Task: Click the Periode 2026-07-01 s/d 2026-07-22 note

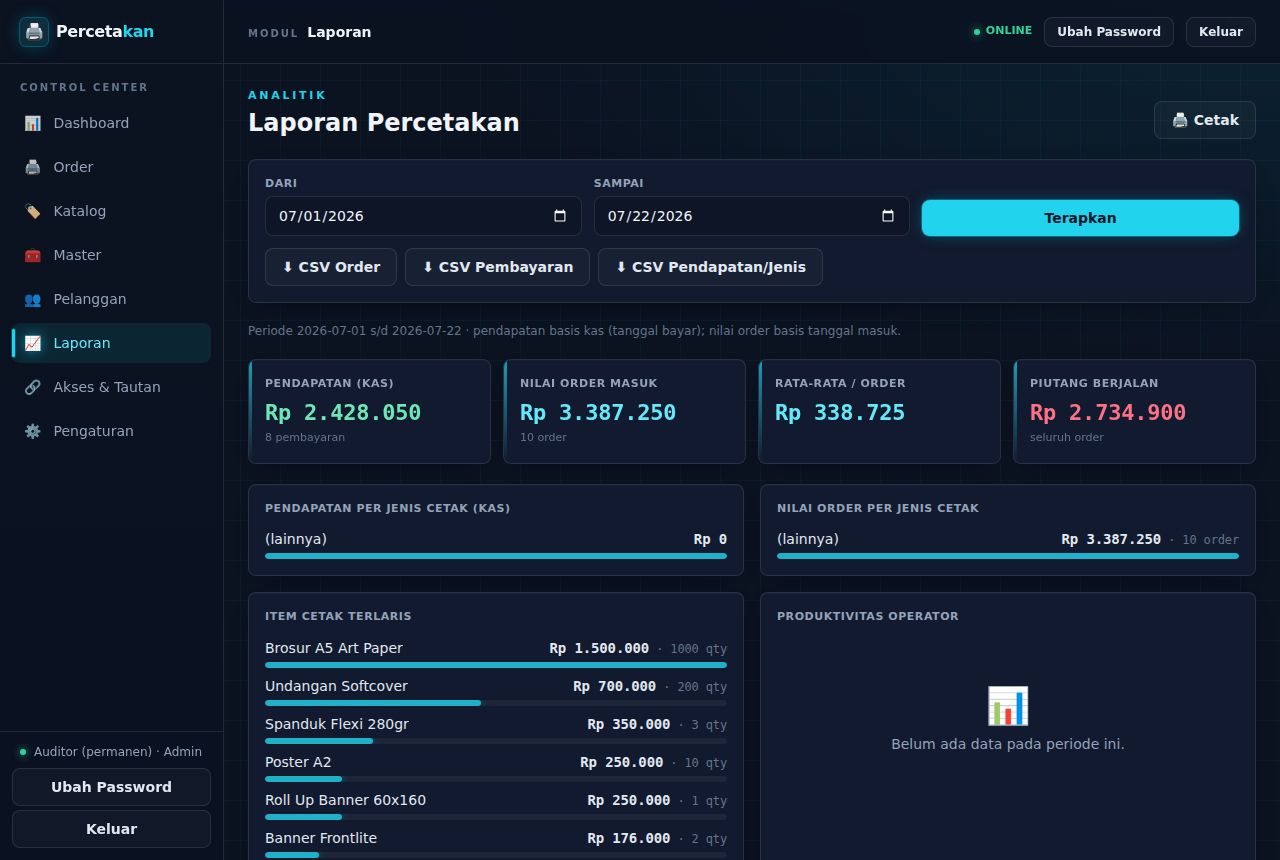Action: (574, 330)
